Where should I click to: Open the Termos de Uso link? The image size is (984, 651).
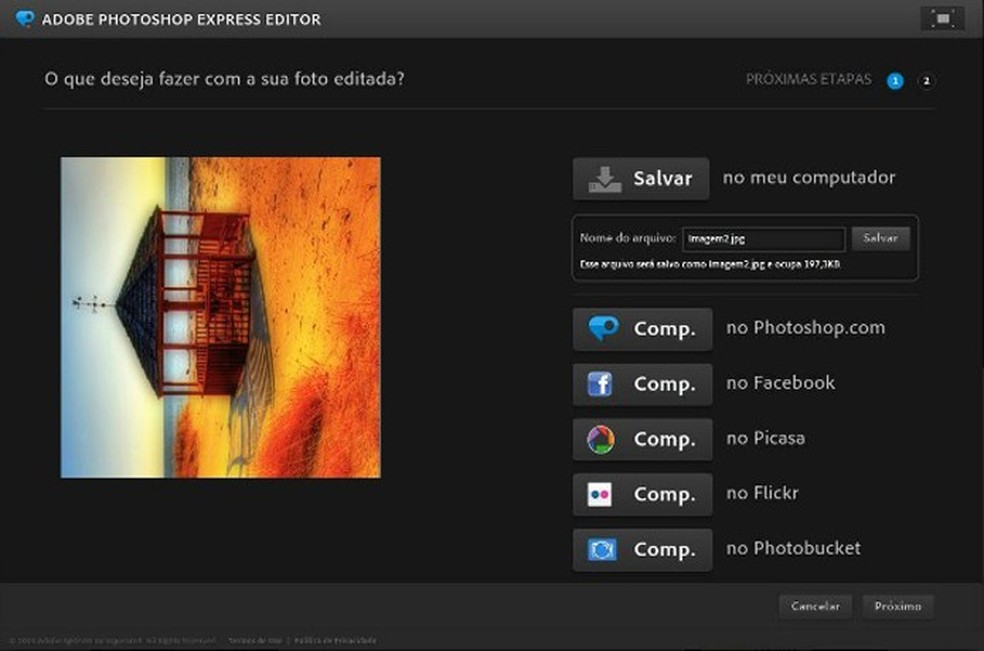pos(255,640)
